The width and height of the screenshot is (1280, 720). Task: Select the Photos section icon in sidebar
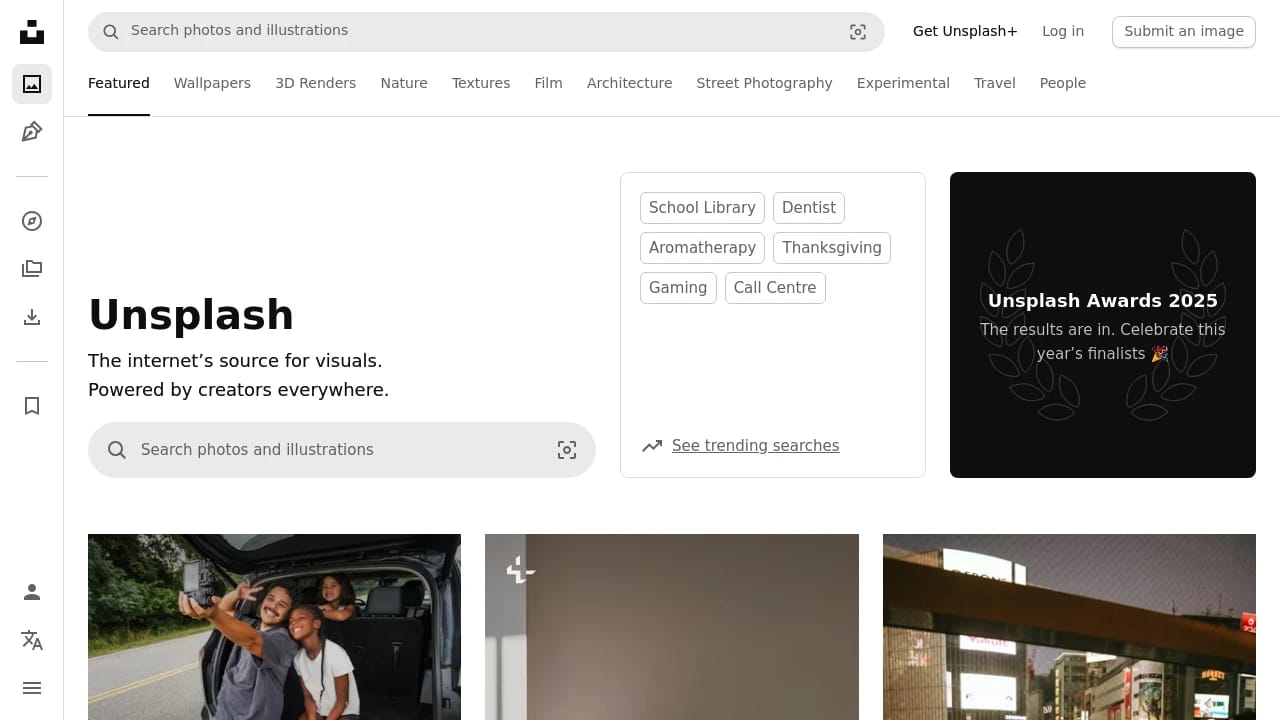31,84
